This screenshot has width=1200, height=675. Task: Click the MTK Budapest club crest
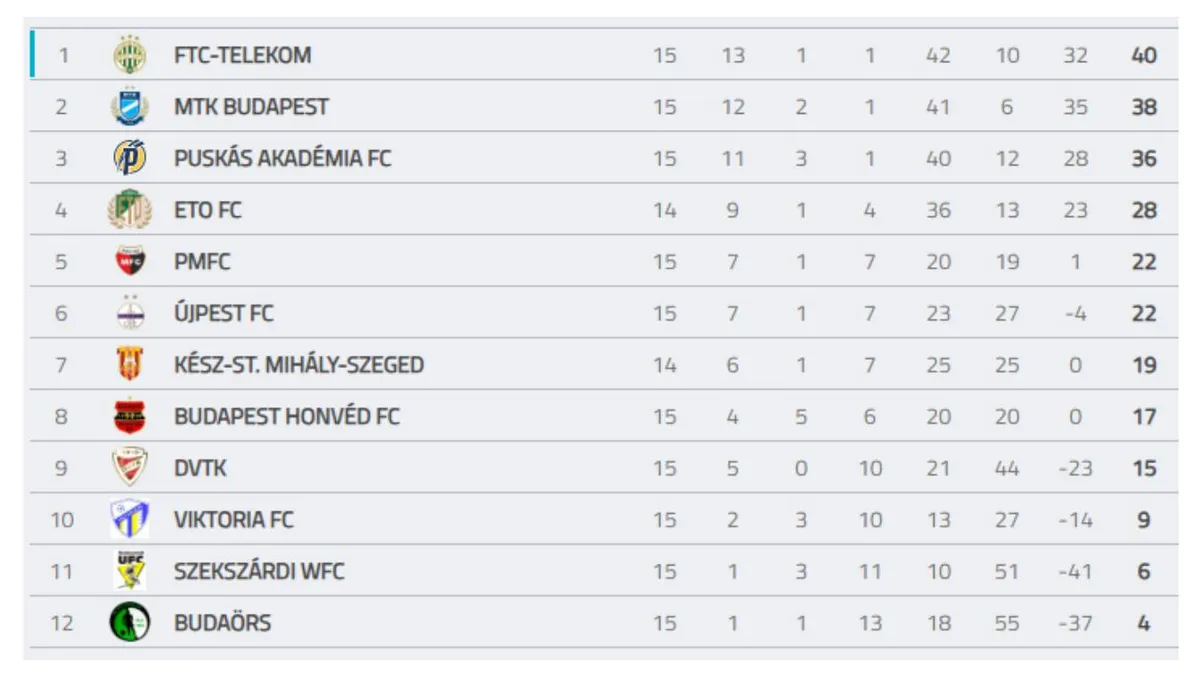[x=130, y=107]
